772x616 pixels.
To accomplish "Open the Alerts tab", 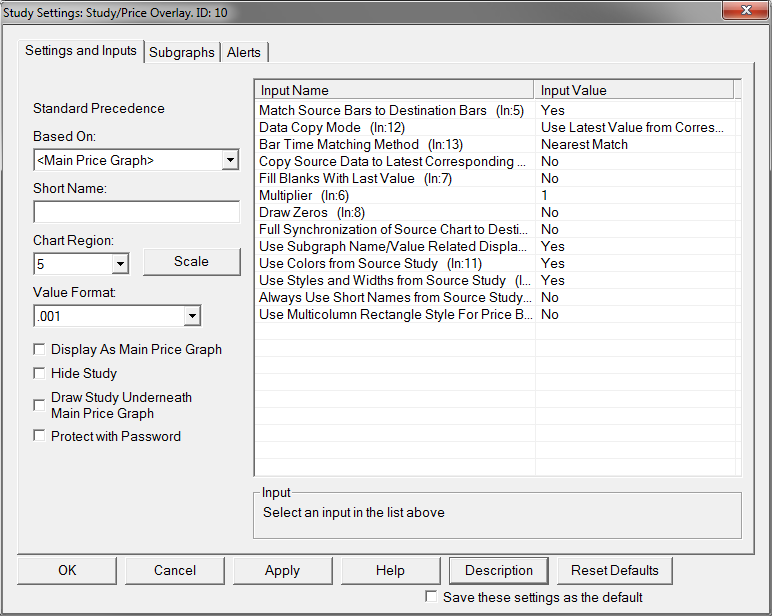I will click(244, 52).
